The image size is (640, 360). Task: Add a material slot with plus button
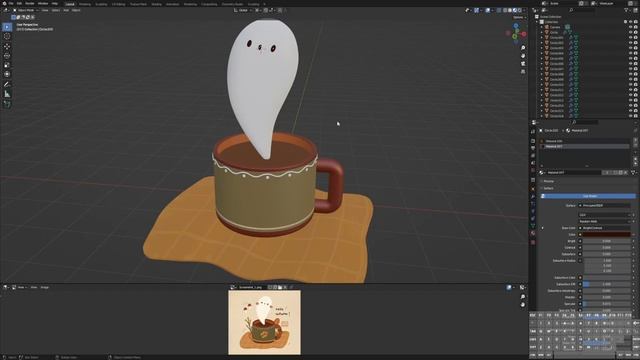coord(635,140)
